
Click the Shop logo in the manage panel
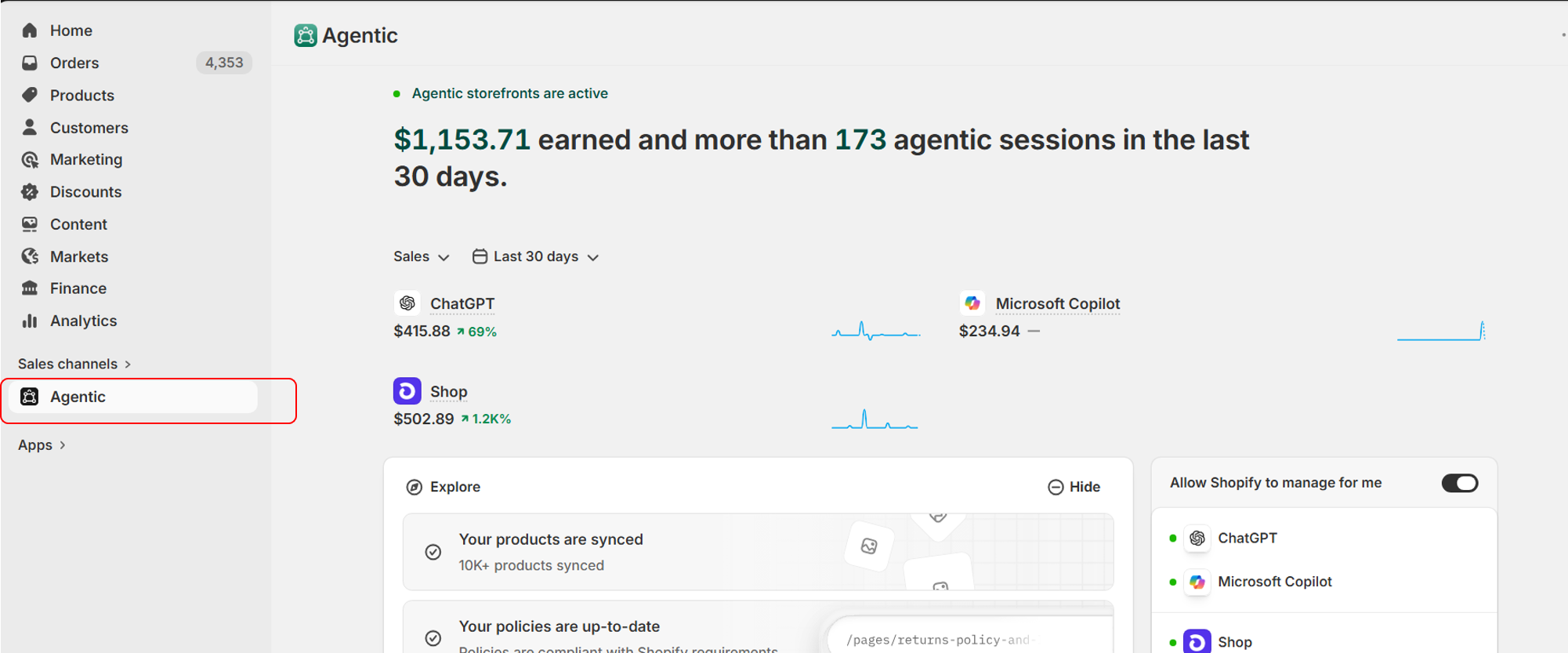coord(1197,642)
